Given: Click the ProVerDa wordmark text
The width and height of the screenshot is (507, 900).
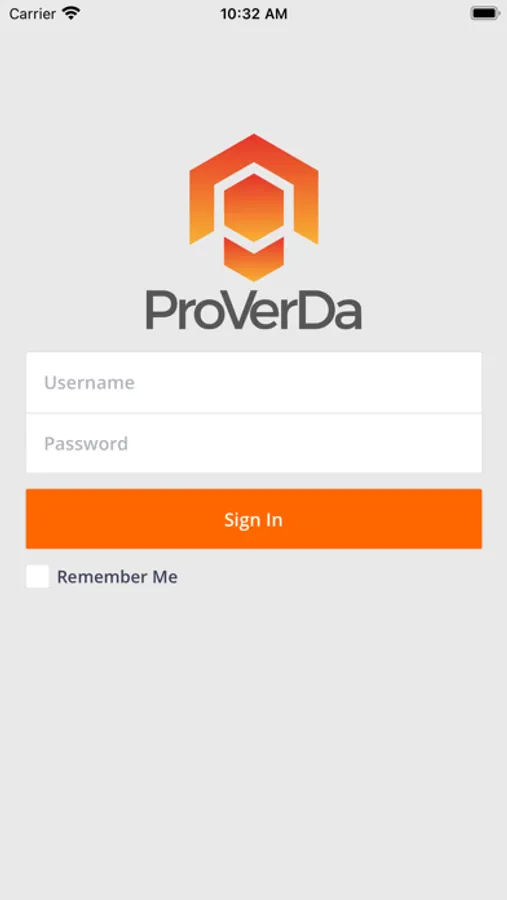Looking at the screenshot, I should click(x=254, y=309).
